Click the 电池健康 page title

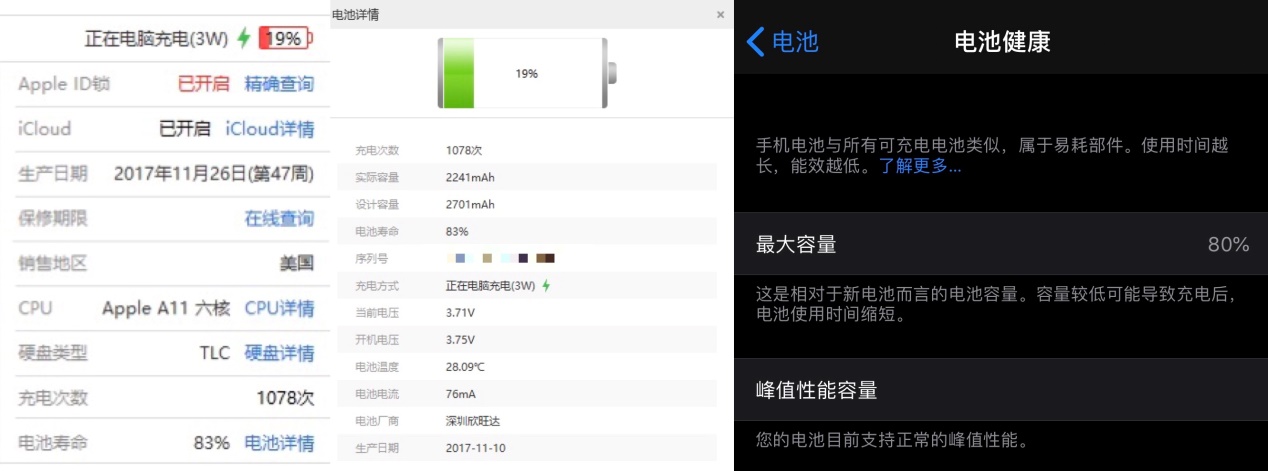click(1002, 41)
